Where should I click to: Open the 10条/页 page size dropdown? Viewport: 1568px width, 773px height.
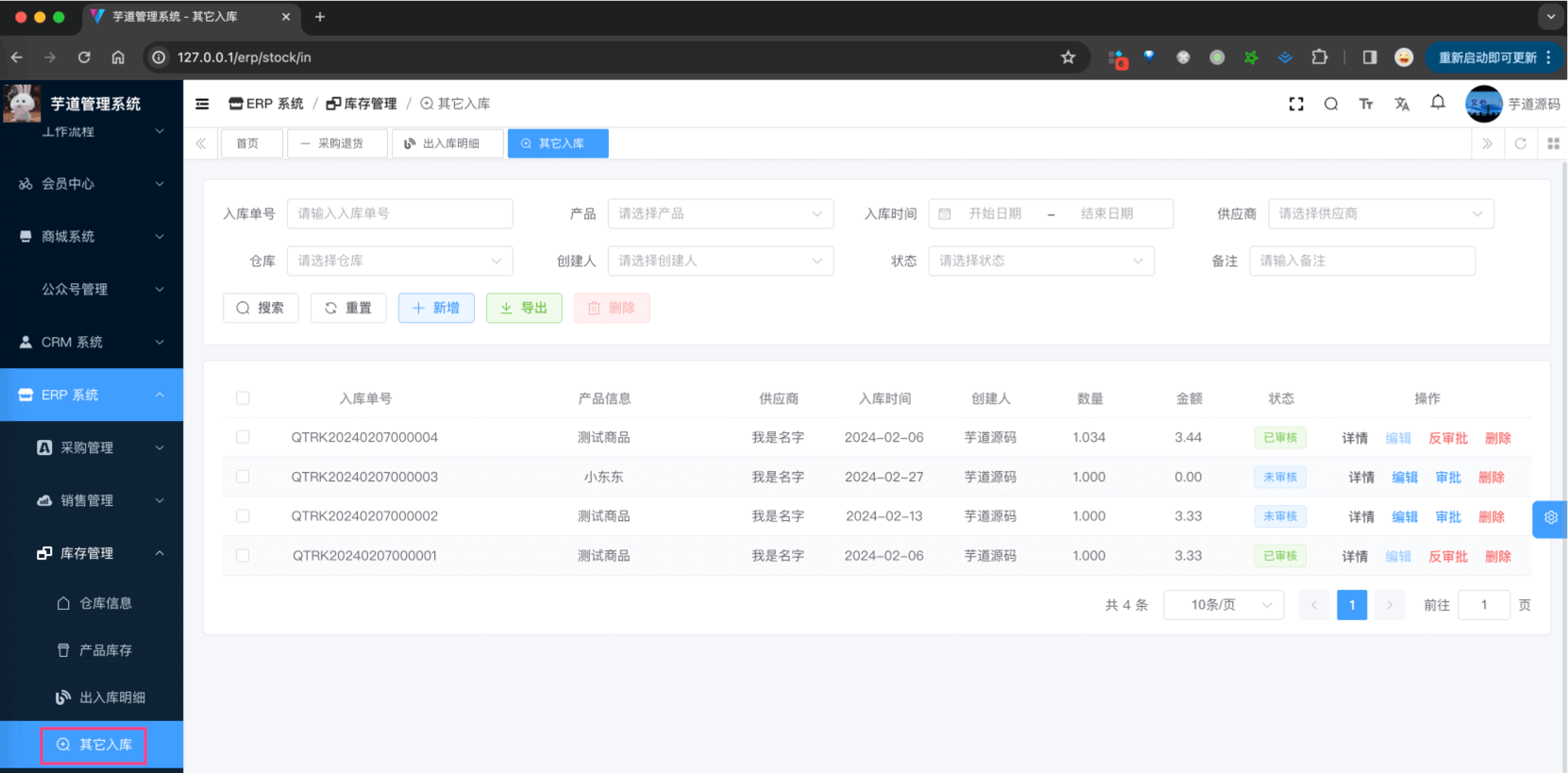(1223, 605)
